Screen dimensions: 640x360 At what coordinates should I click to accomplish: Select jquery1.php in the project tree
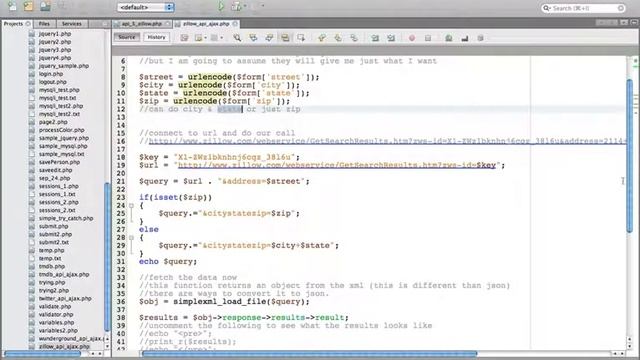[55, 34]
